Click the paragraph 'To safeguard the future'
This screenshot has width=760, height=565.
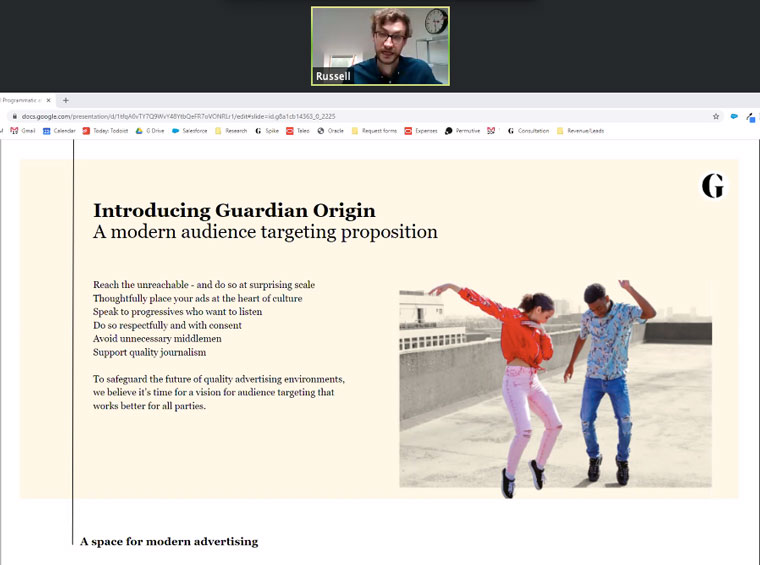coord(219,392)
